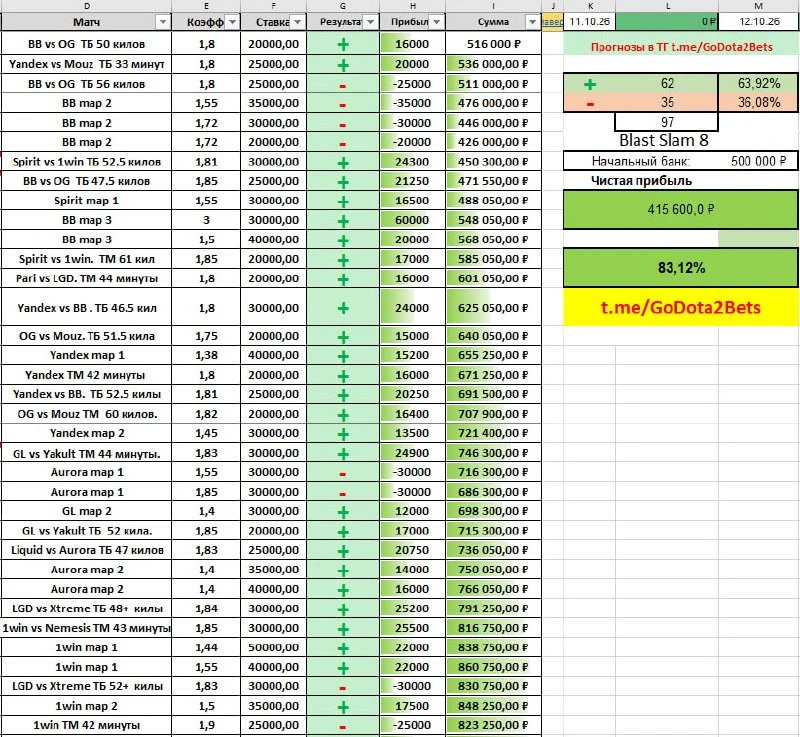This screenshot has height=737, width=800.
Task: Click the plus result for 1win vs Nemesis ТМ 43 минуты
Action: pyautogui.click(x=343, y=629)
